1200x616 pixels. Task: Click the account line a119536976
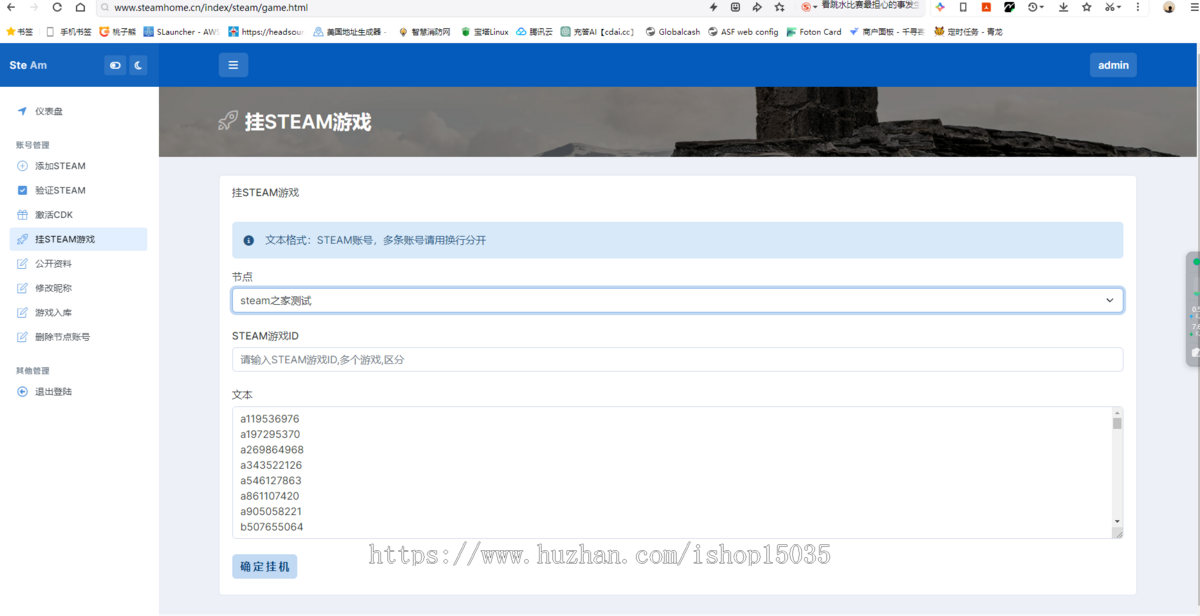[270, 419]
